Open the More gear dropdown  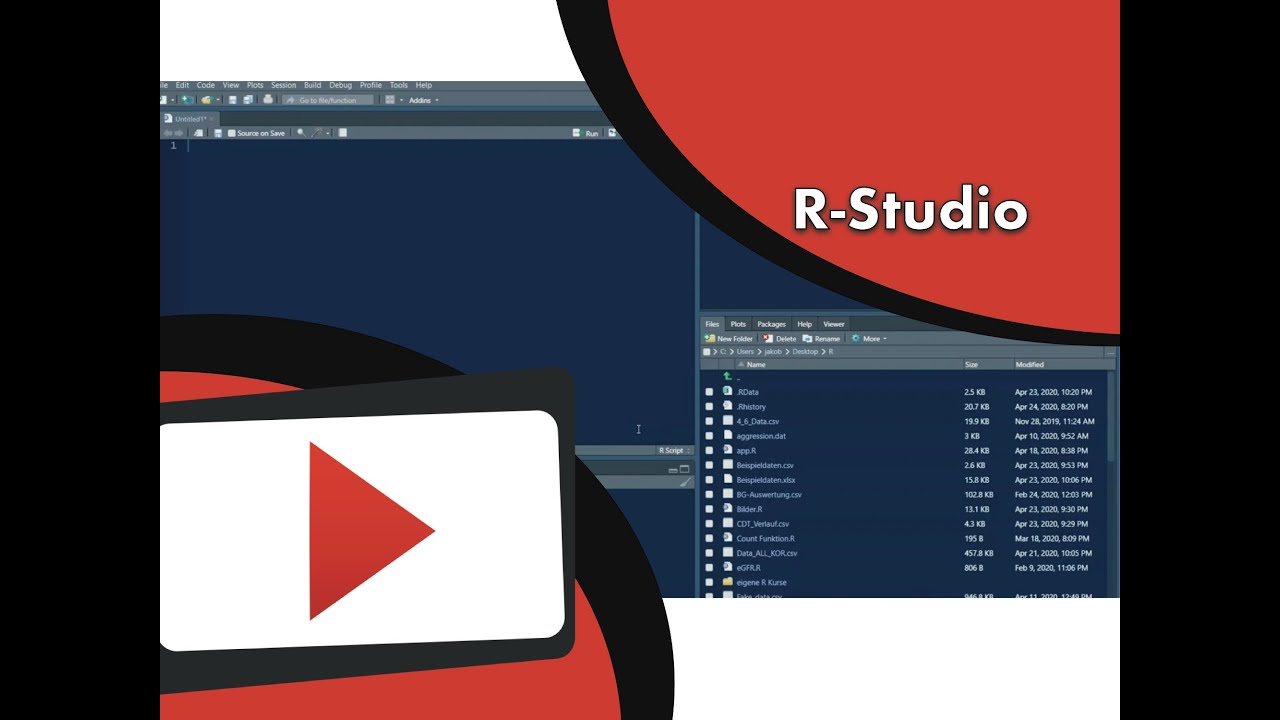coord(869,339)
